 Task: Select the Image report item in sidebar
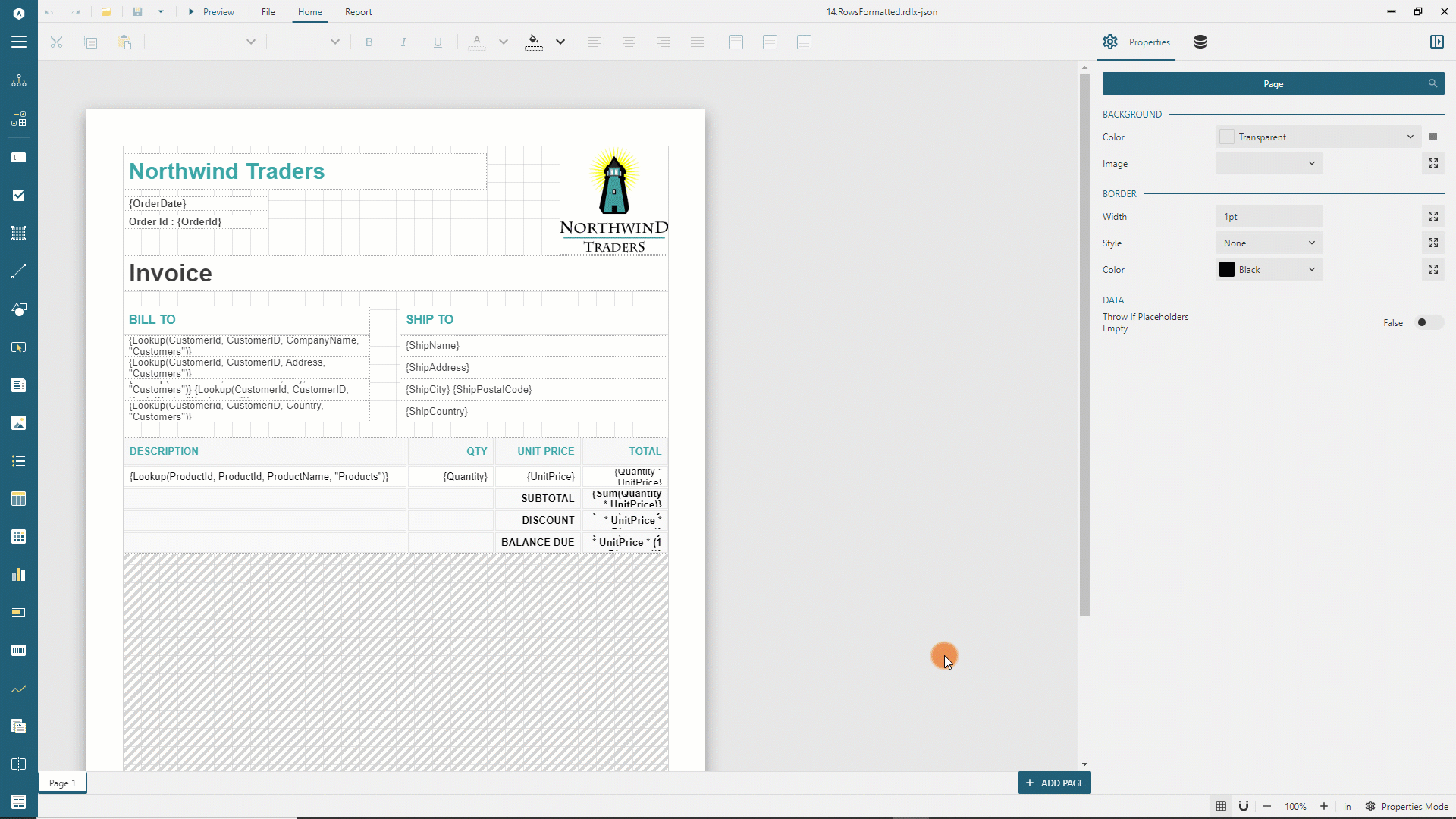click(19, 423)
